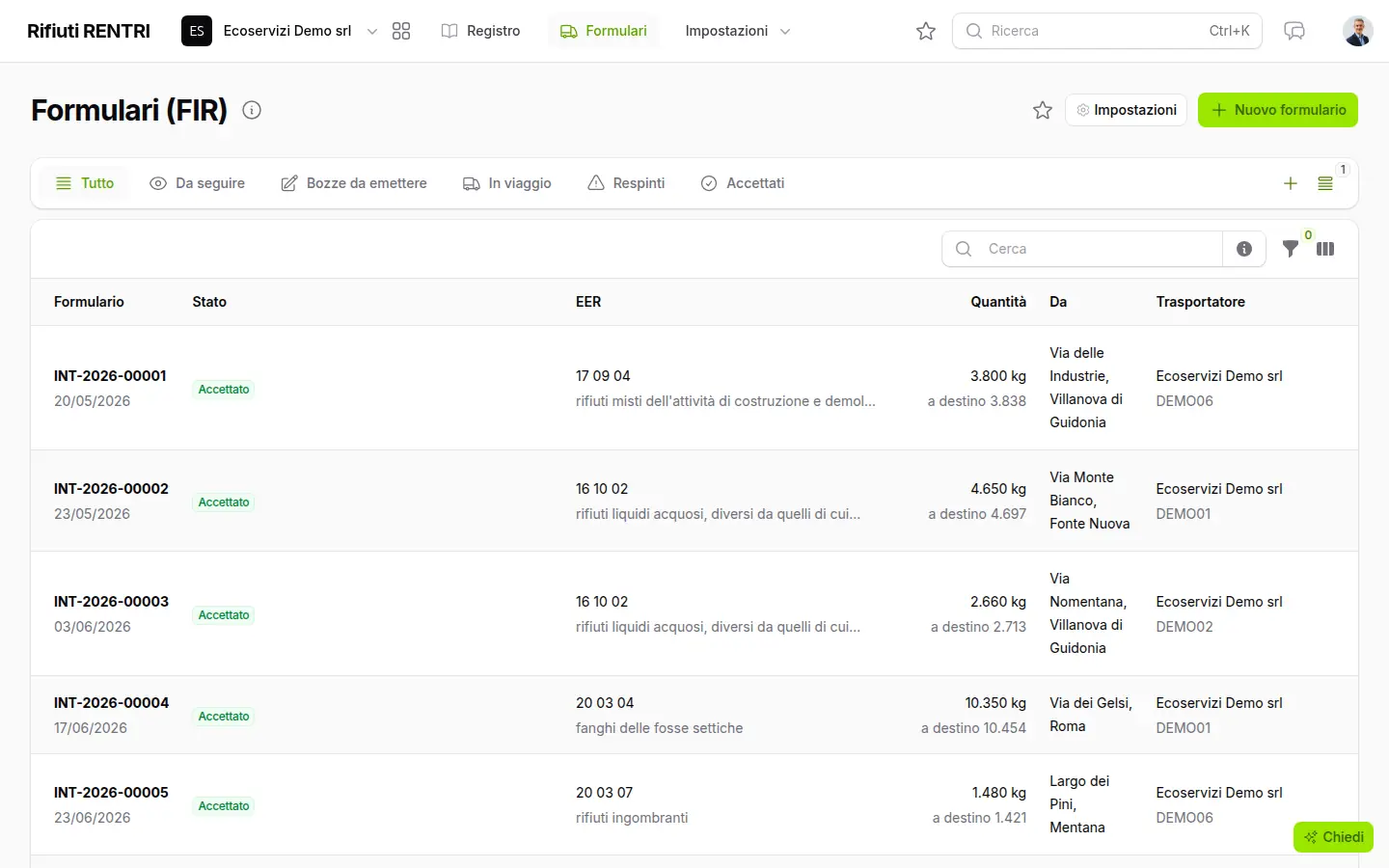This screenshot has width=1389, height=868.
Task: Open the user profile avatar
Action: [1358, 31]
